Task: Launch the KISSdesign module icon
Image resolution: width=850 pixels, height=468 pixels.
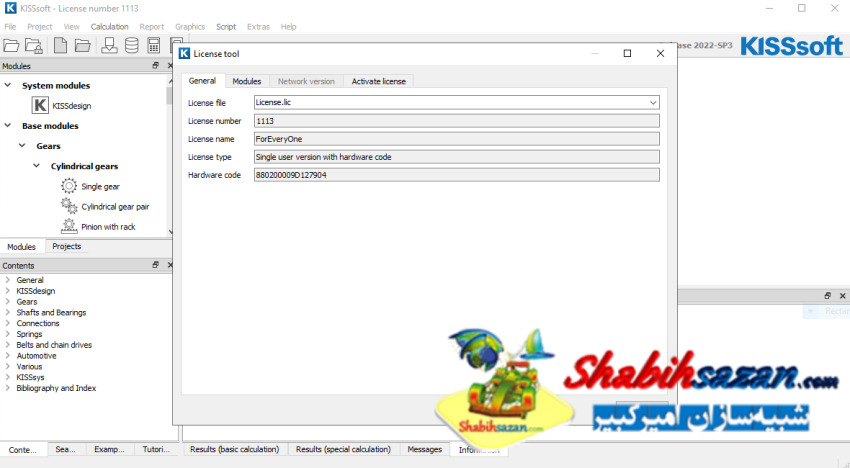Action: 41,104
